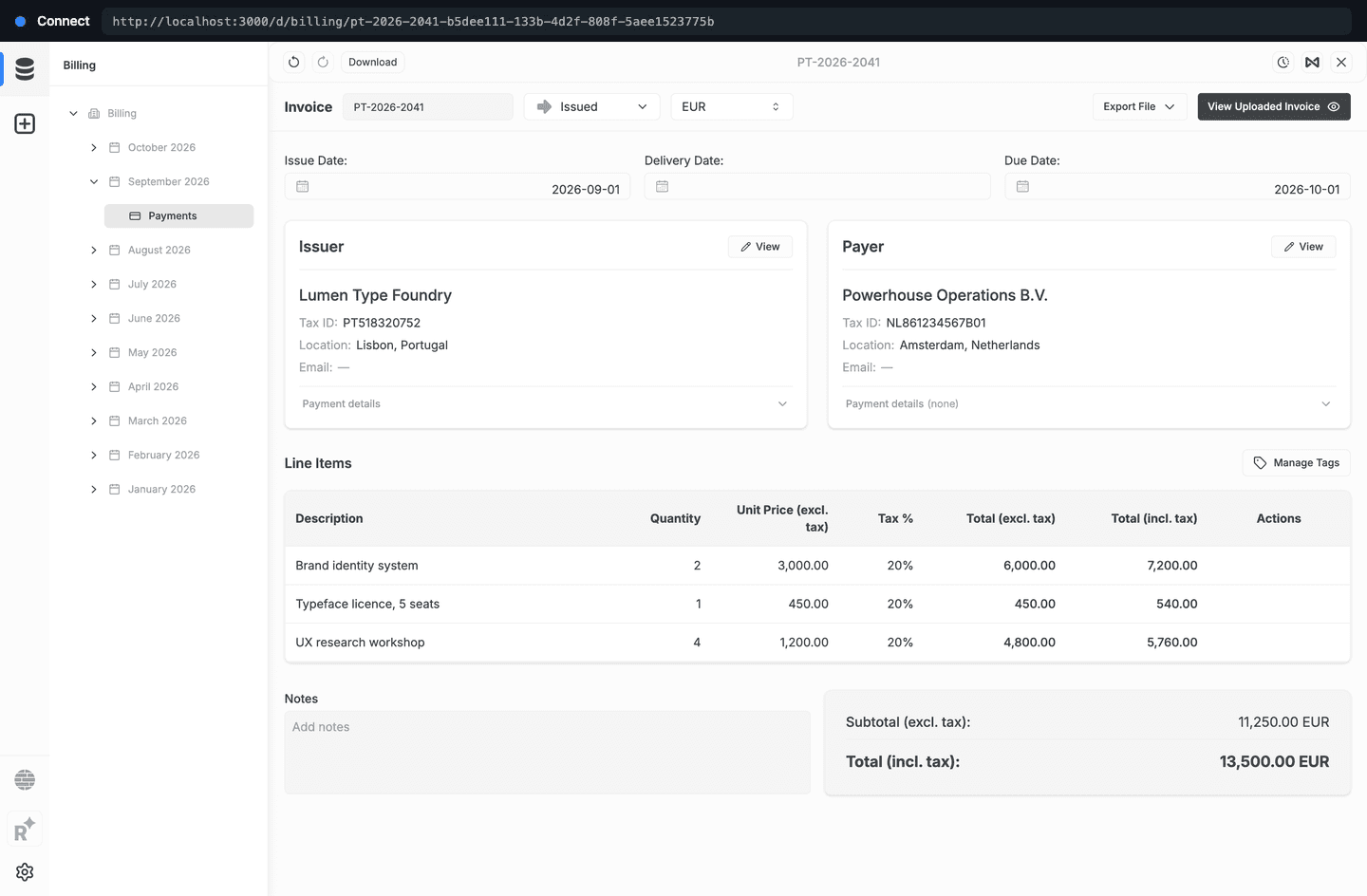
Task: Click the 5,760.00 total cell
Action: [1172, 643]
